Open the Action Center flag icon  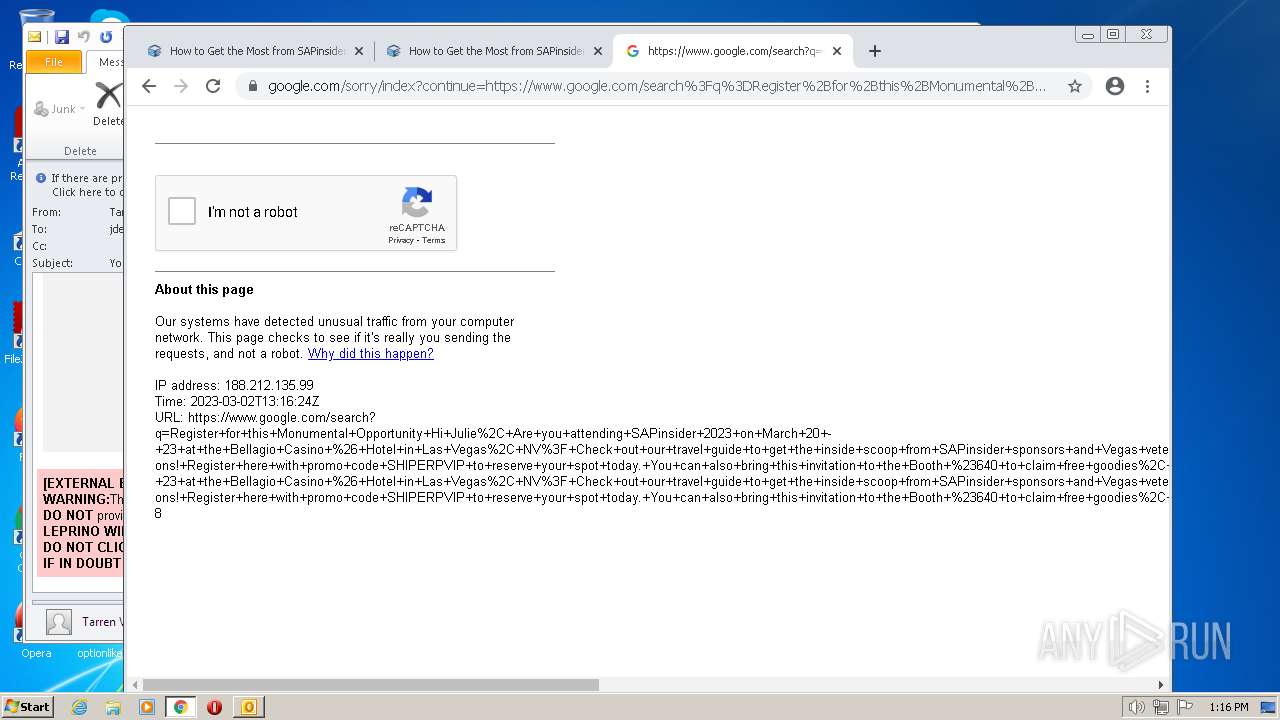(1184, 707)
